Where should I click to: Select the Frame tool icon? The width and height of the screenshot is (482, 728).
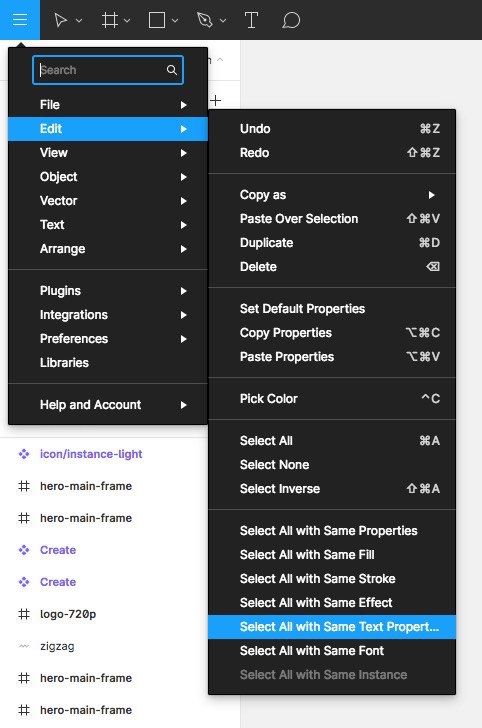110,20
